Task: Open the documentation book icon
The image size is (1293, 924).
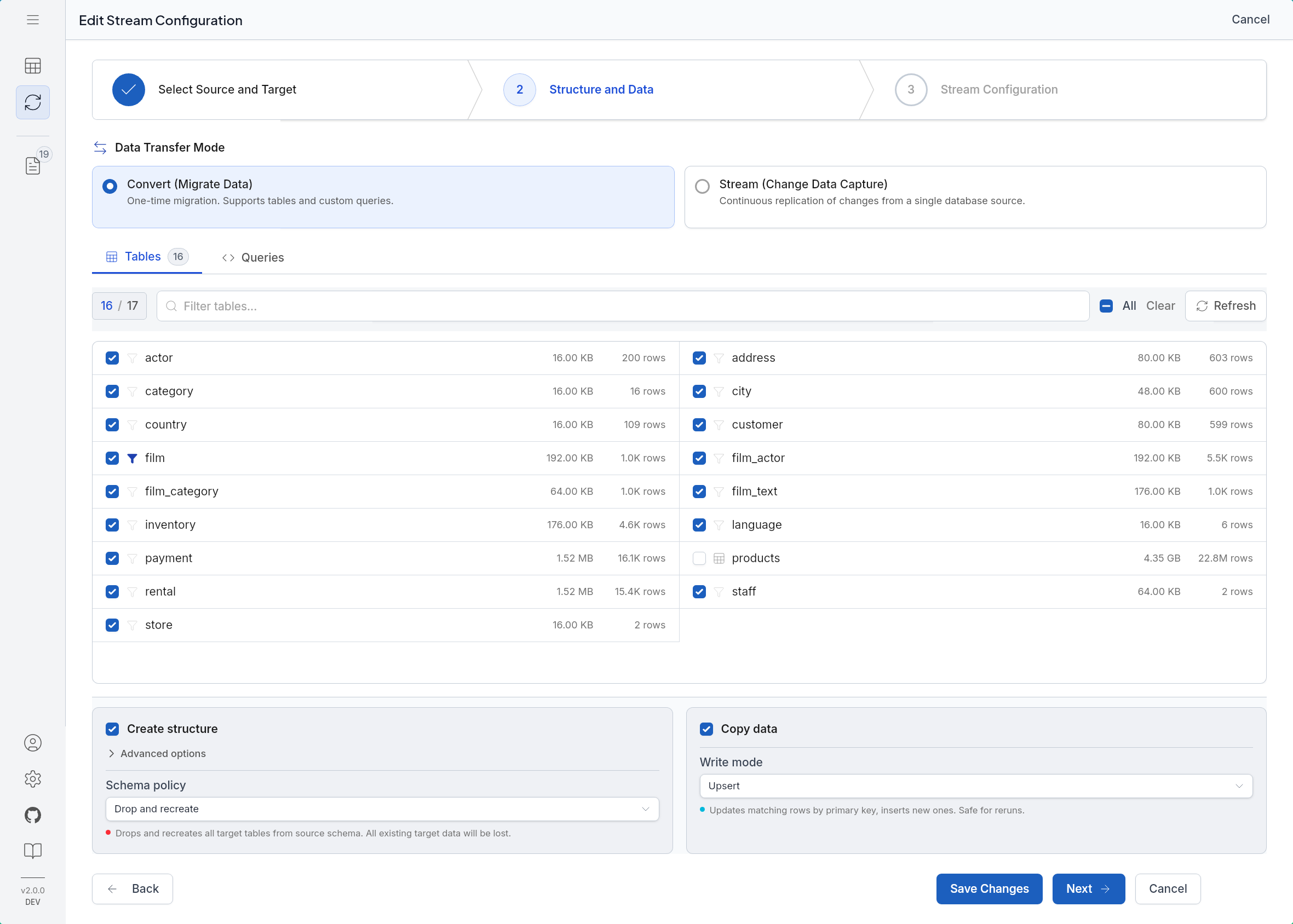Action: pyautogui.click(x=32, y=851)
